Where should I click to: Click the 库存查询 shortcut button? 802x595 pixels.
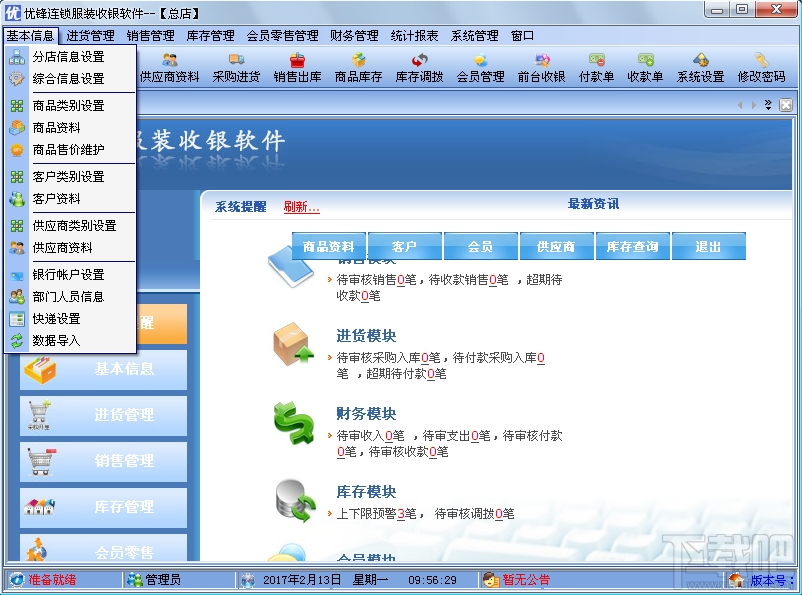click(x=633, y=247)
